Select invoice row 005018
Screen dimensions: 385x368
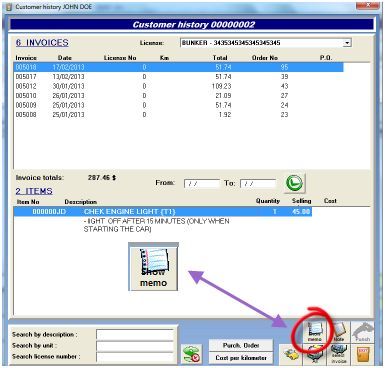(178, 67)
